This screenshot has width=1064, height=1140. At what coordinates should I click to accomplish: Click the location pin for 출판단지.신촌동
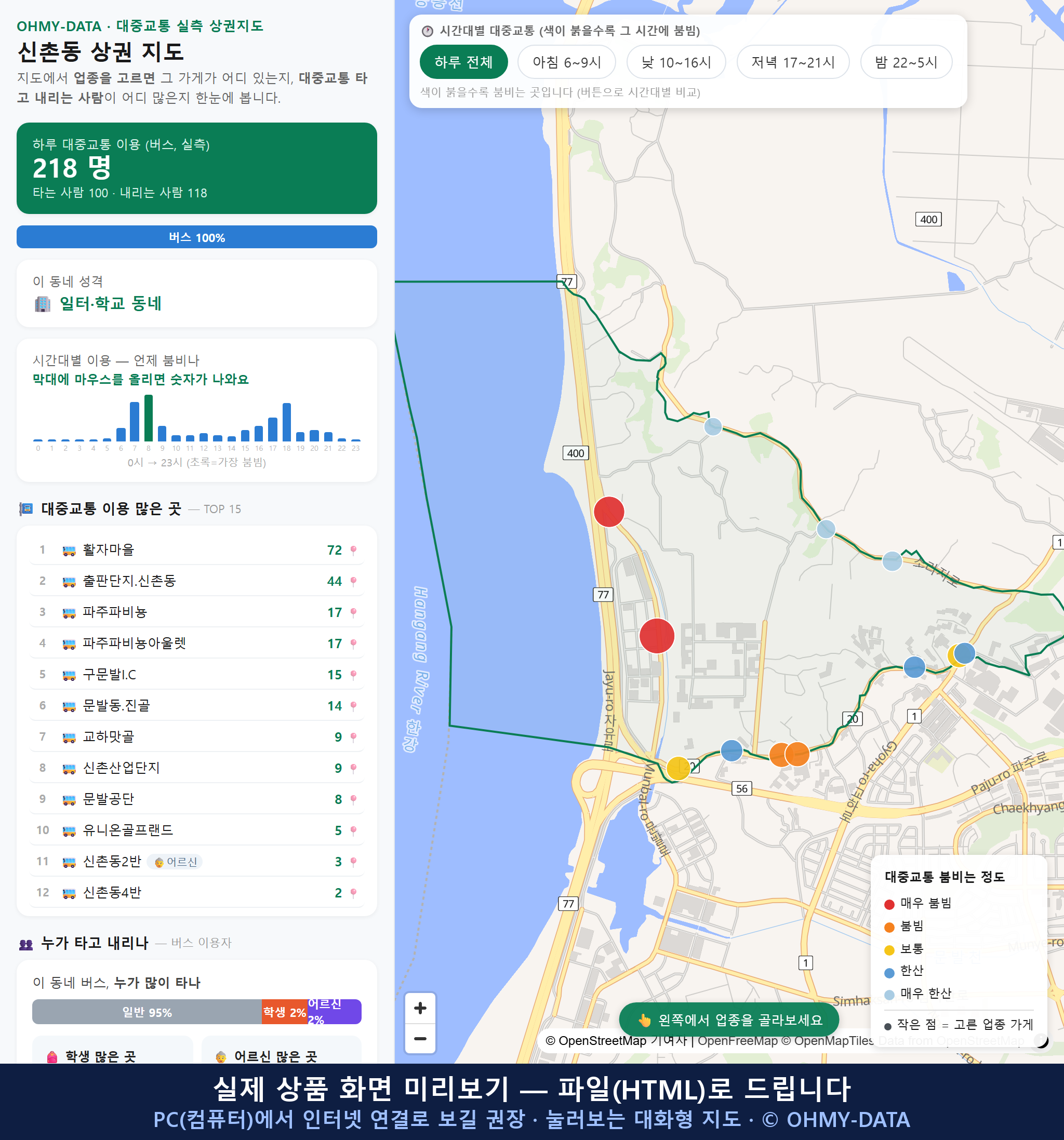pos(353,581)
